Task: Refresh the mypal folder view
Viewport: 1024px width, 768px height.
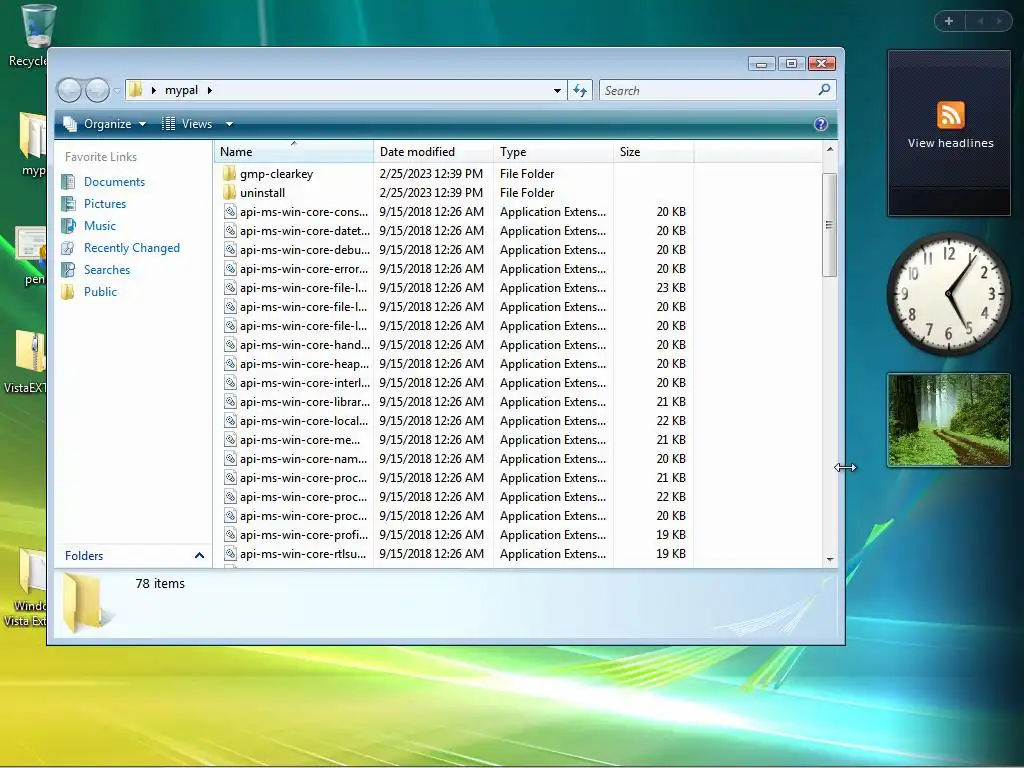Action: 580,90
